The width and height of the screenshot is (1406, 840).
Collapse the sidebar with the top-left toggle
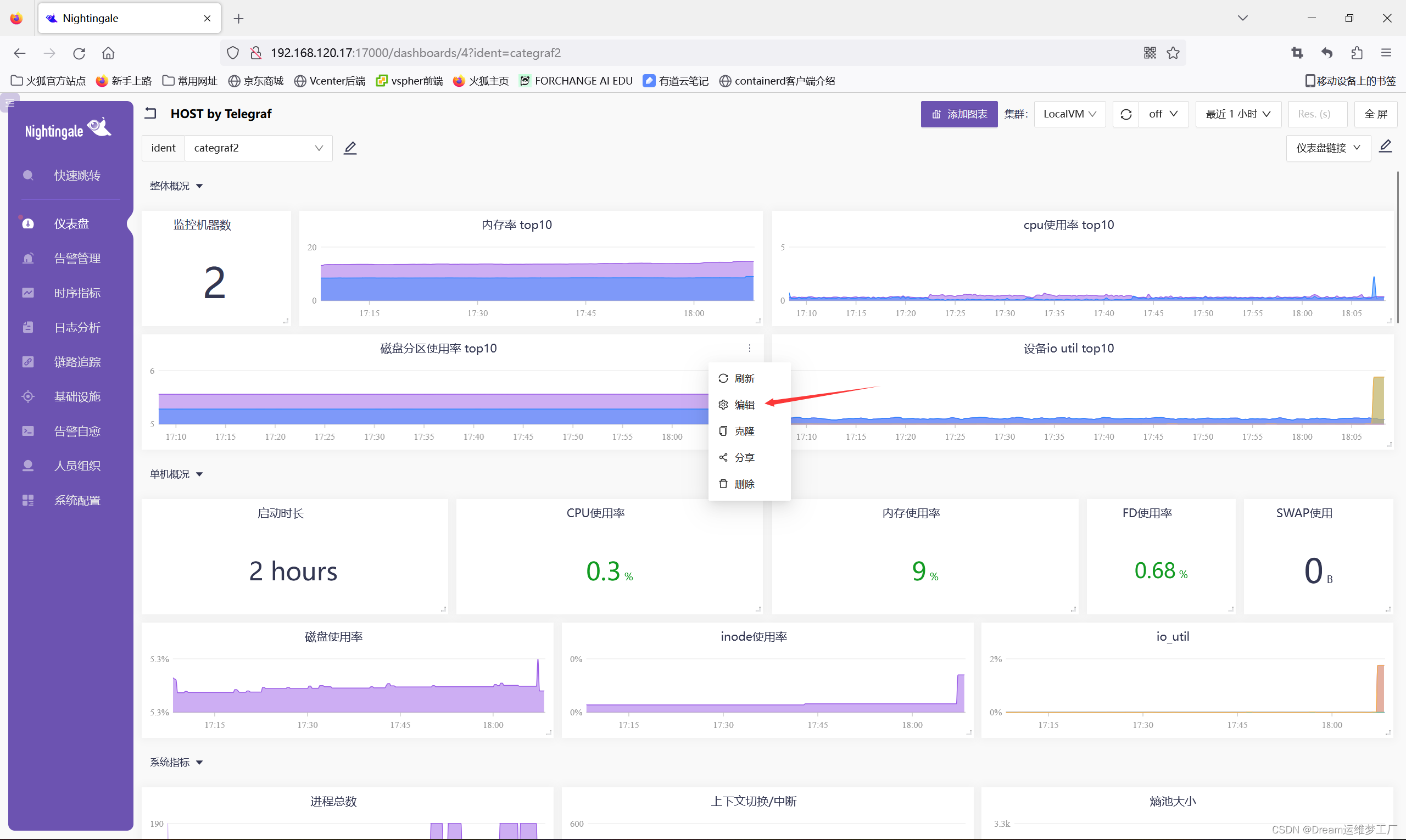pyautogui.click(x=10, y=103)
